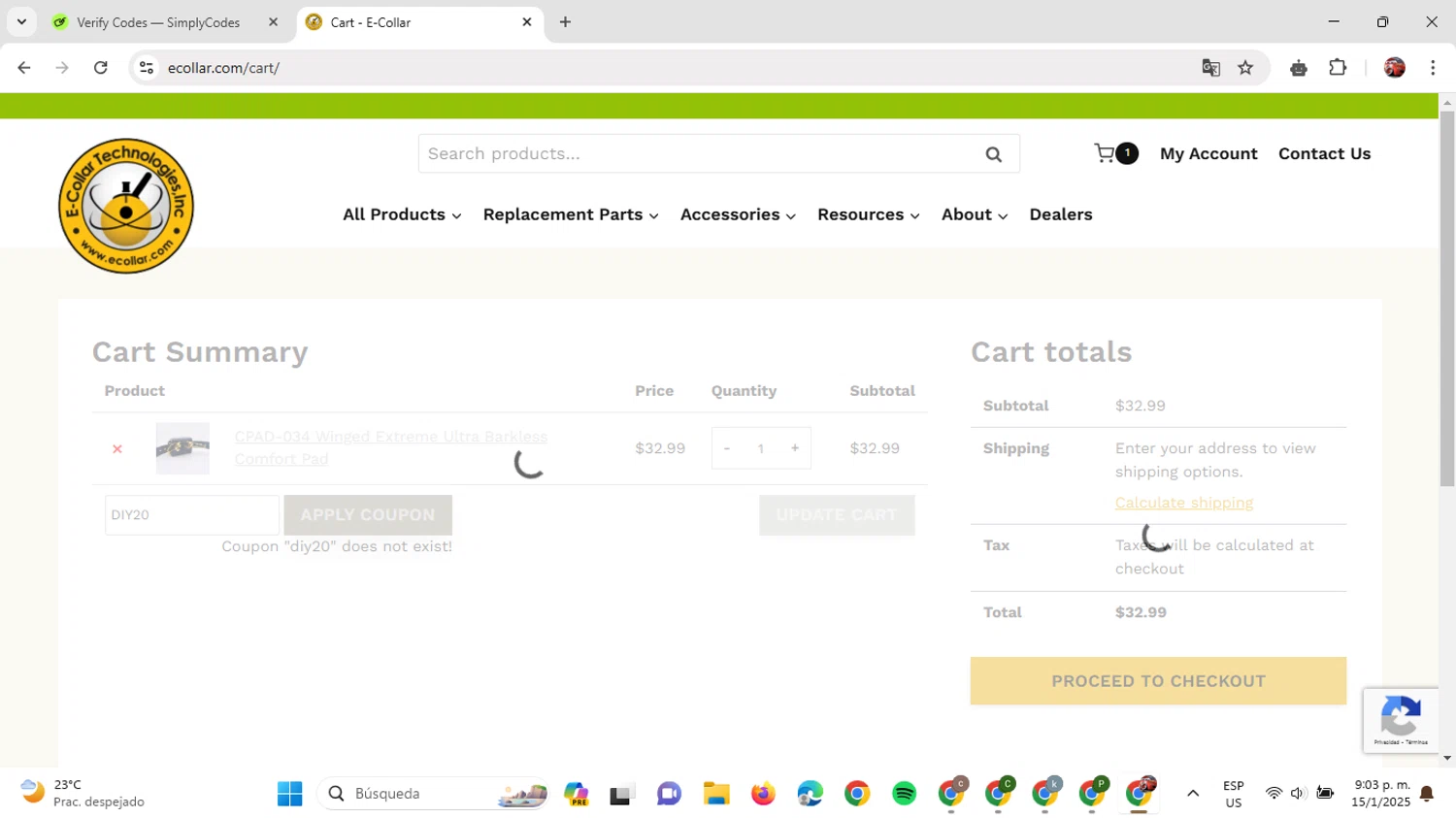This screenshot has width=1456, height=818.
Task: Open Chrome profile avatar
Action: (1395, 68)
